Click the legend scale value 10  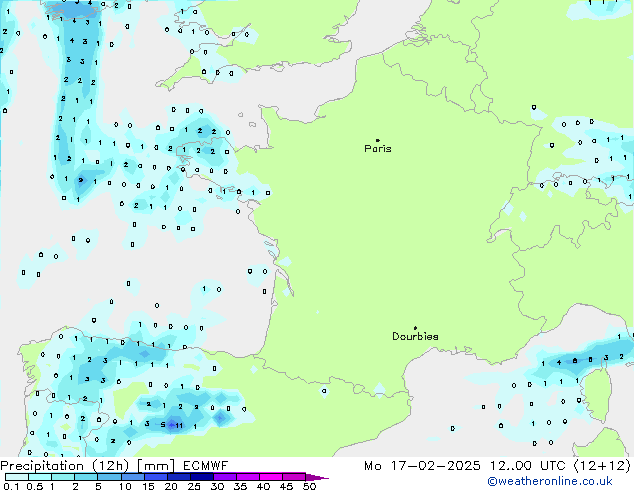(x=125, y=486)
